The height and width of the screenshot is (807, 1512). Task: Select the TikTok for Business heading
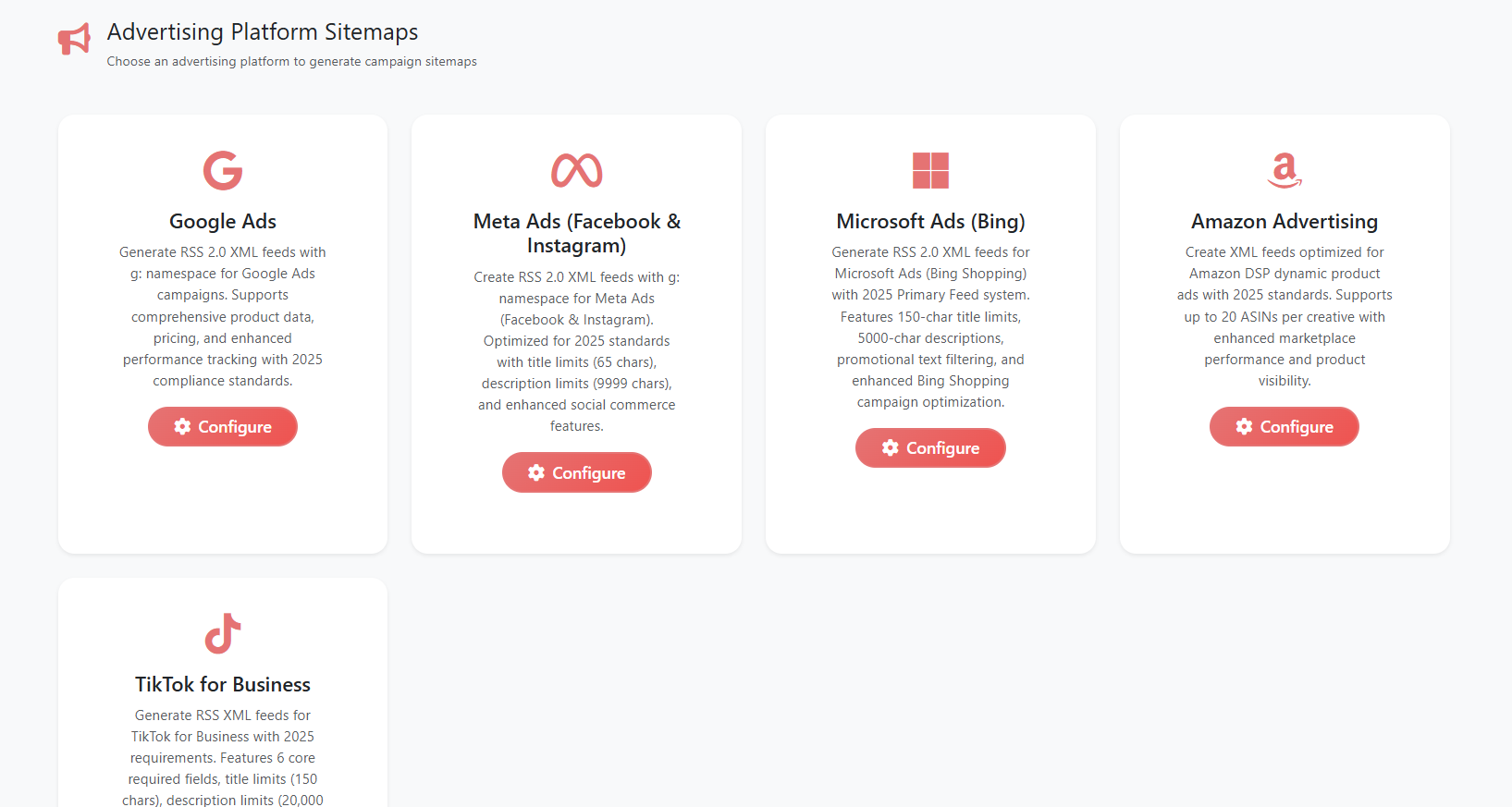tap(223, 685)
